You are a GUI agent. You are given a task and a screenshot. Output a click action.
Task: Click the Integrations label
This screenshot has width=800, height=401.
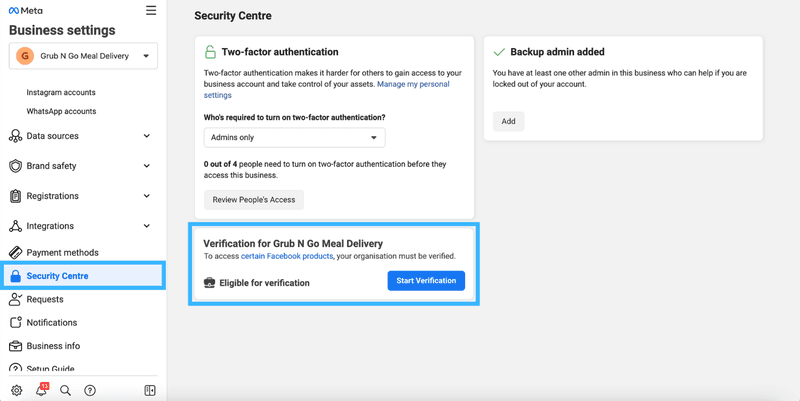tap(50, 226)
